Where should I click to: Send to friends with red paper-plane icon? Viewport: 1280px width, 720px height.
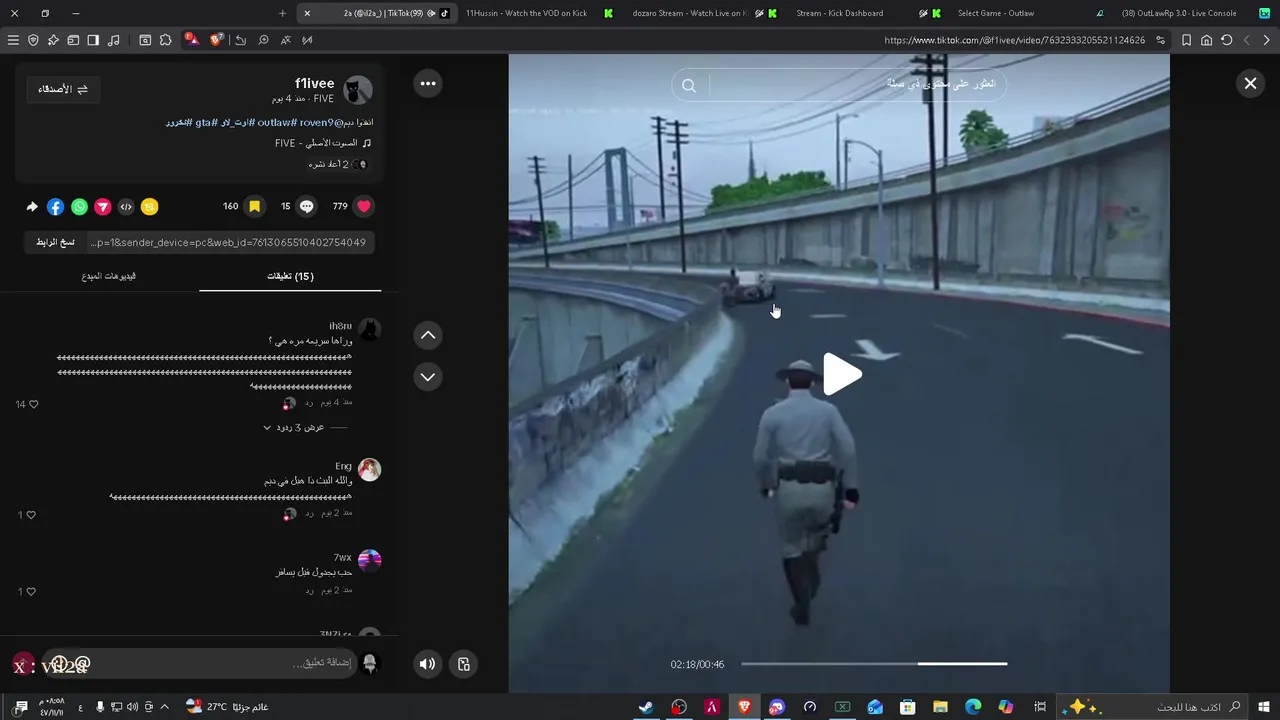click(x=103, y=207)
